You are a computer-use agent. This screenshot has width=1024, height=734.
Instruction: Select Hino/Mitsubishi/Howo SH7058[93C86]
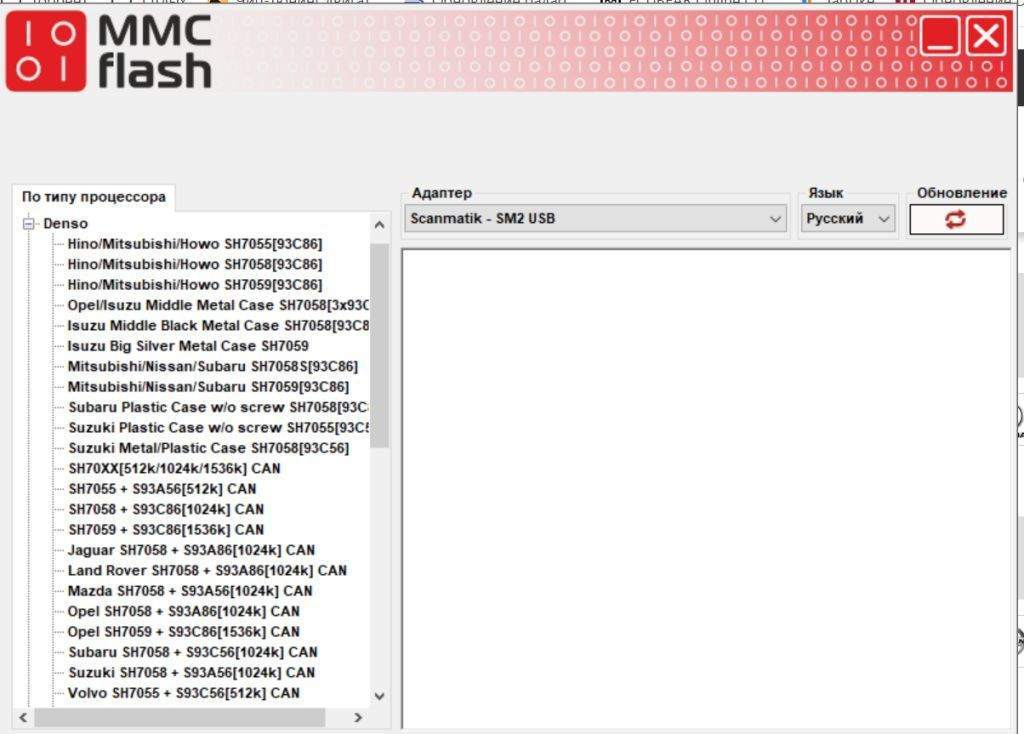(x=195, y=264)
